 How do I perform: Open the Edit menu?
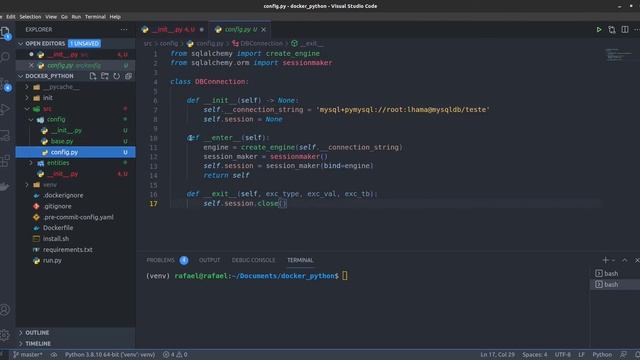[x=11, y=17]
